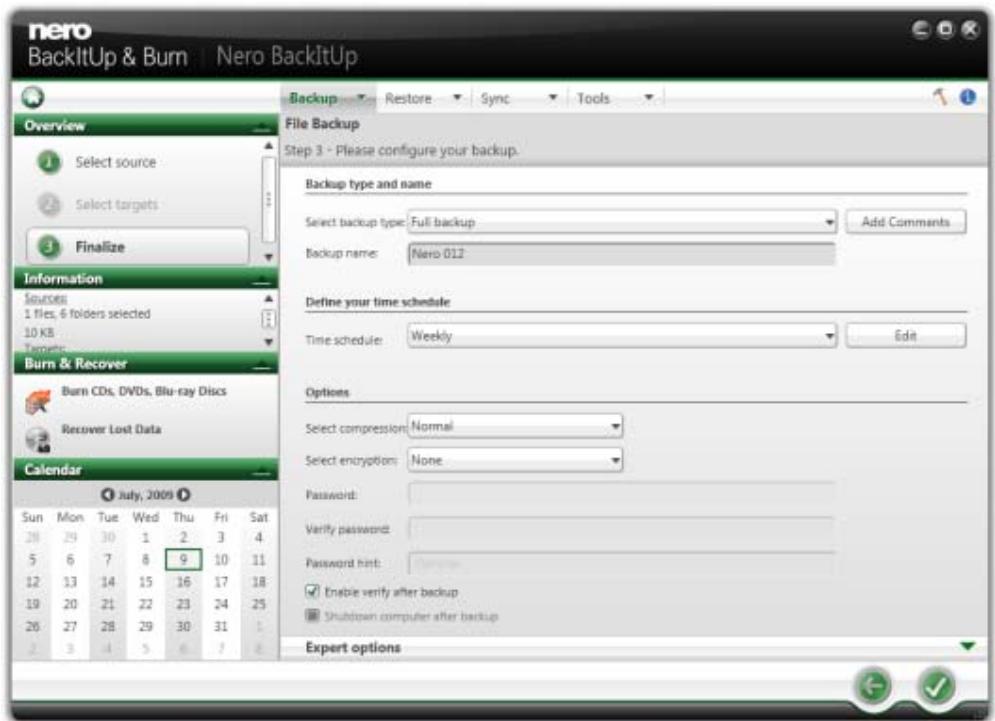Click the Sources link in Information

(46, 298)
